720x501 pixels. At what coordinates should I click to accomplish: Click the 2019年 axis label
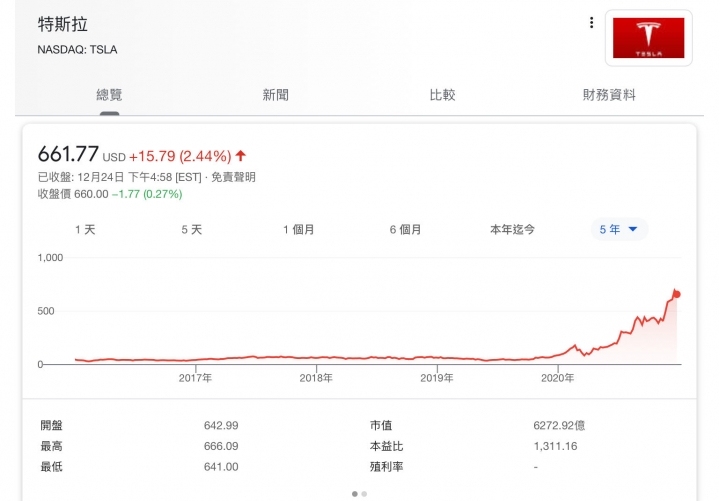(437, 378)
